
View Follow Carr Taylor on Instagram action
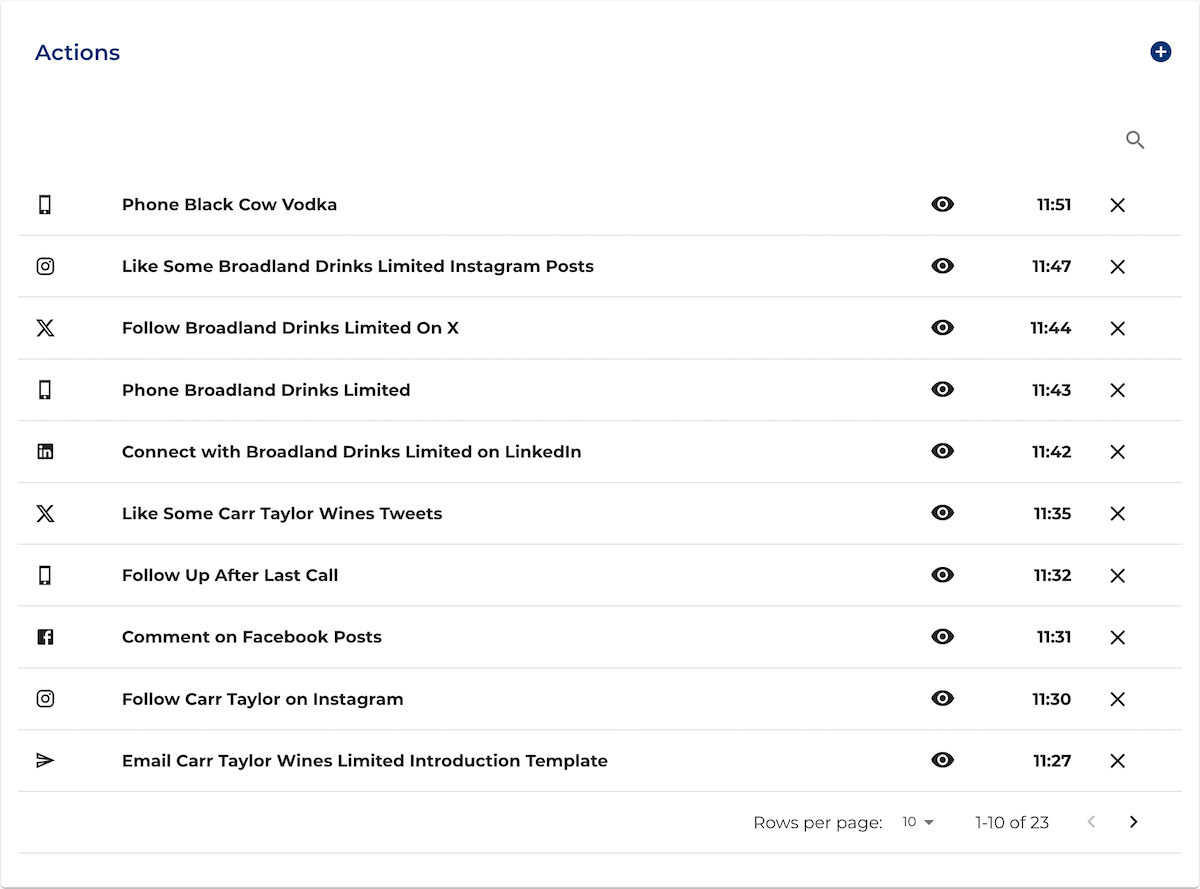(x=942, y=698)
